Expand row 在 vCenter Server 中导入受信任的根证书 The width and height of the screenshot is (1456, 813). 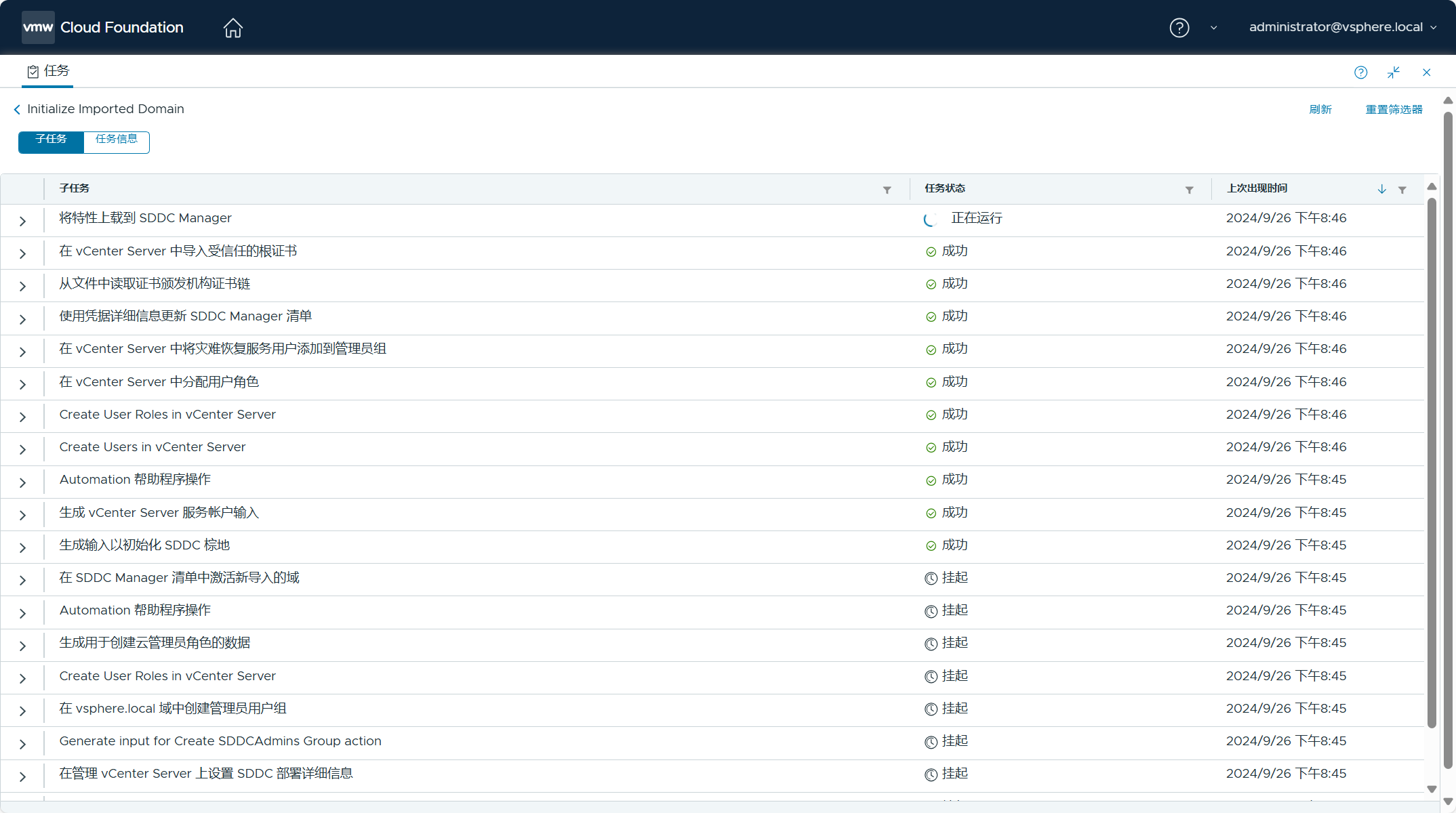click(22, 254)
